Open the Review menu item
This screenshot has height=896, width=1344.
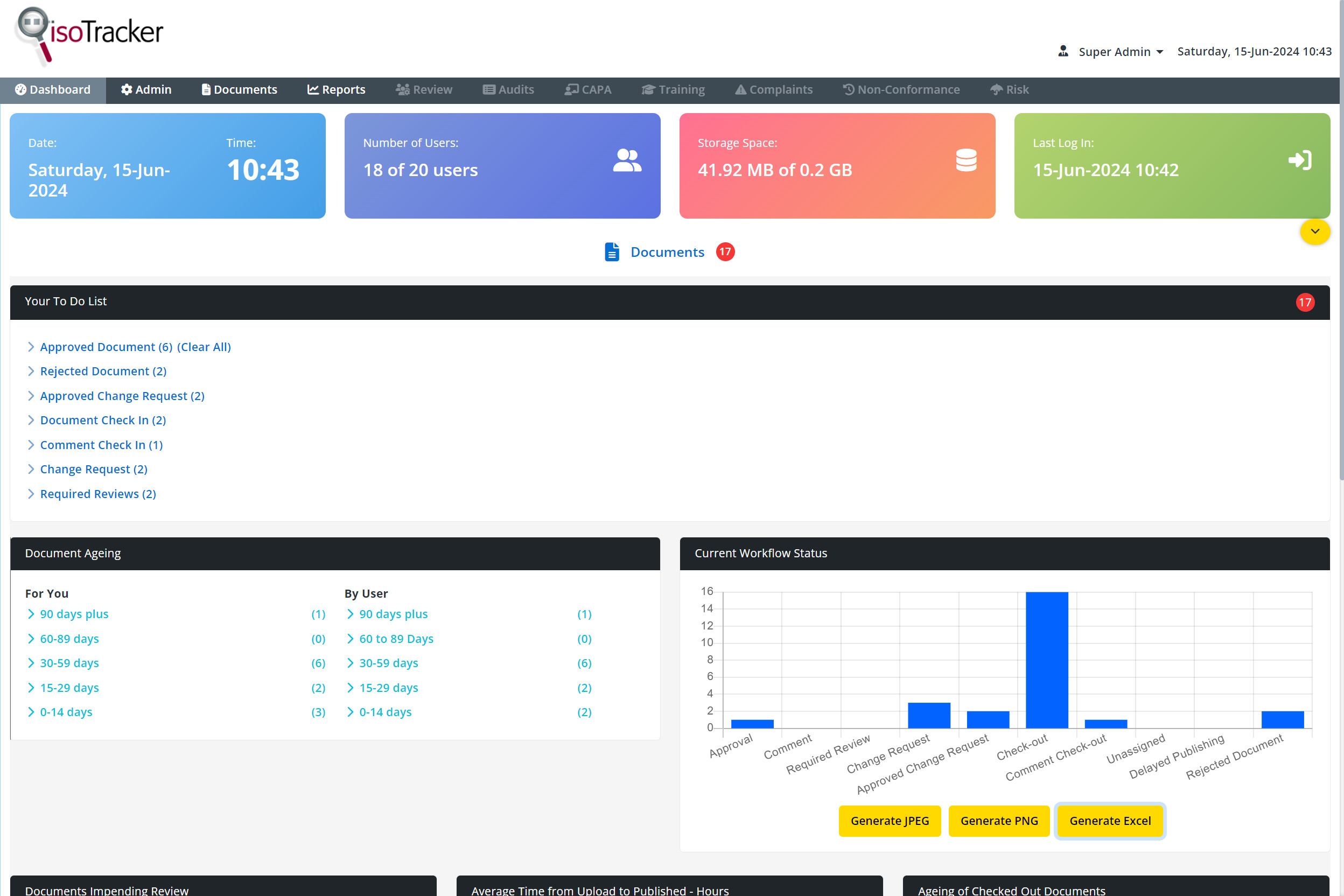[x=423, y=90]
